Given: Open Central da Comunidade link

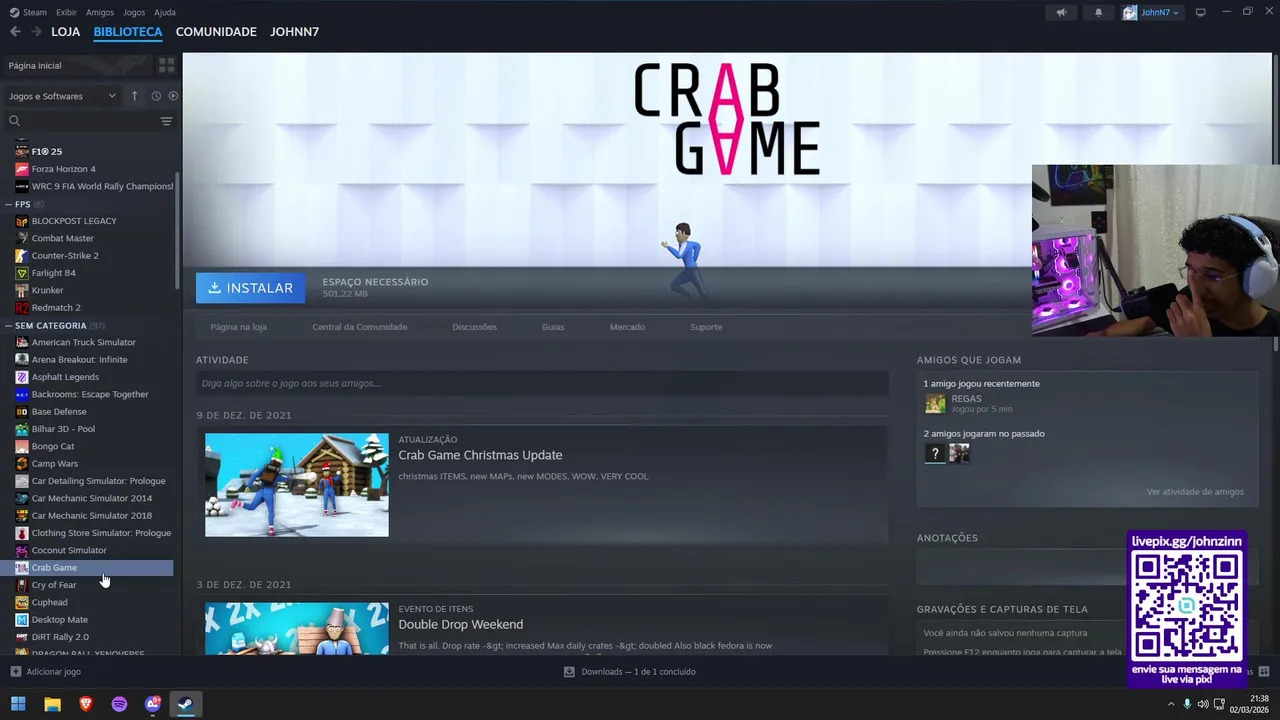Looking at the screenshot, I should [x=360, y=327].
